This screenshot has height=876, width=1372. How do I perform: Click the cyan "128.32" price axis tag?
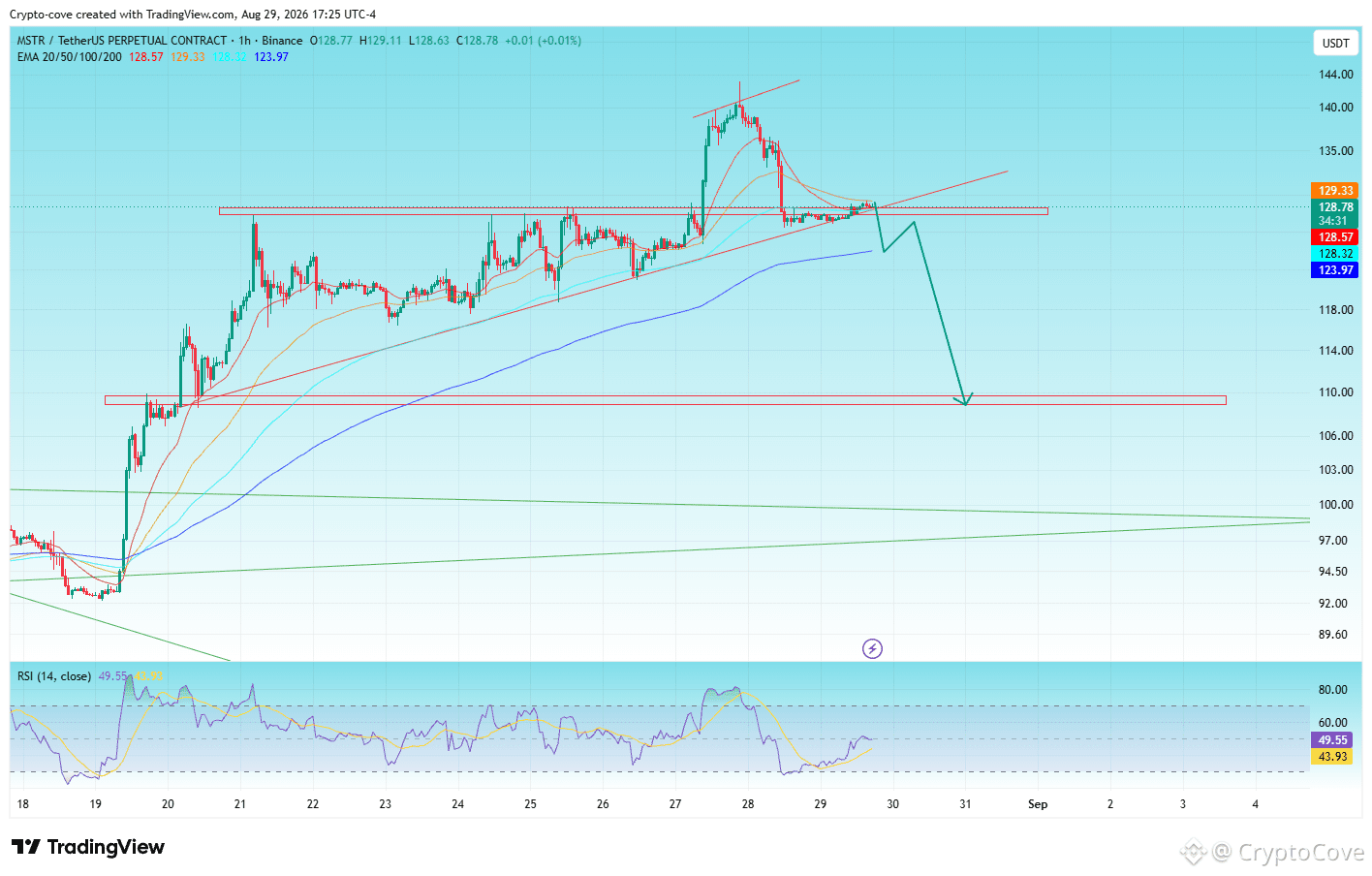[x=1335, y=254]
